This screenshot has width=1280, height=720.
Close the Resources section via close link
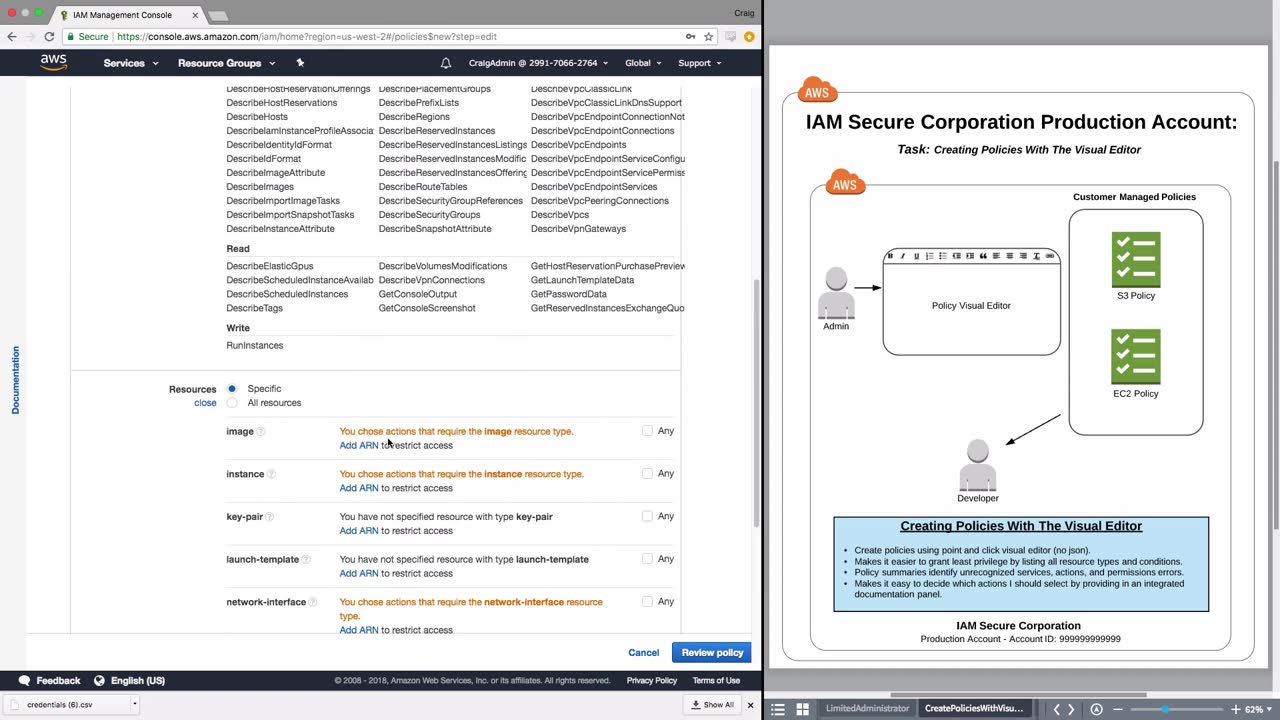click(x=205, y=403)
